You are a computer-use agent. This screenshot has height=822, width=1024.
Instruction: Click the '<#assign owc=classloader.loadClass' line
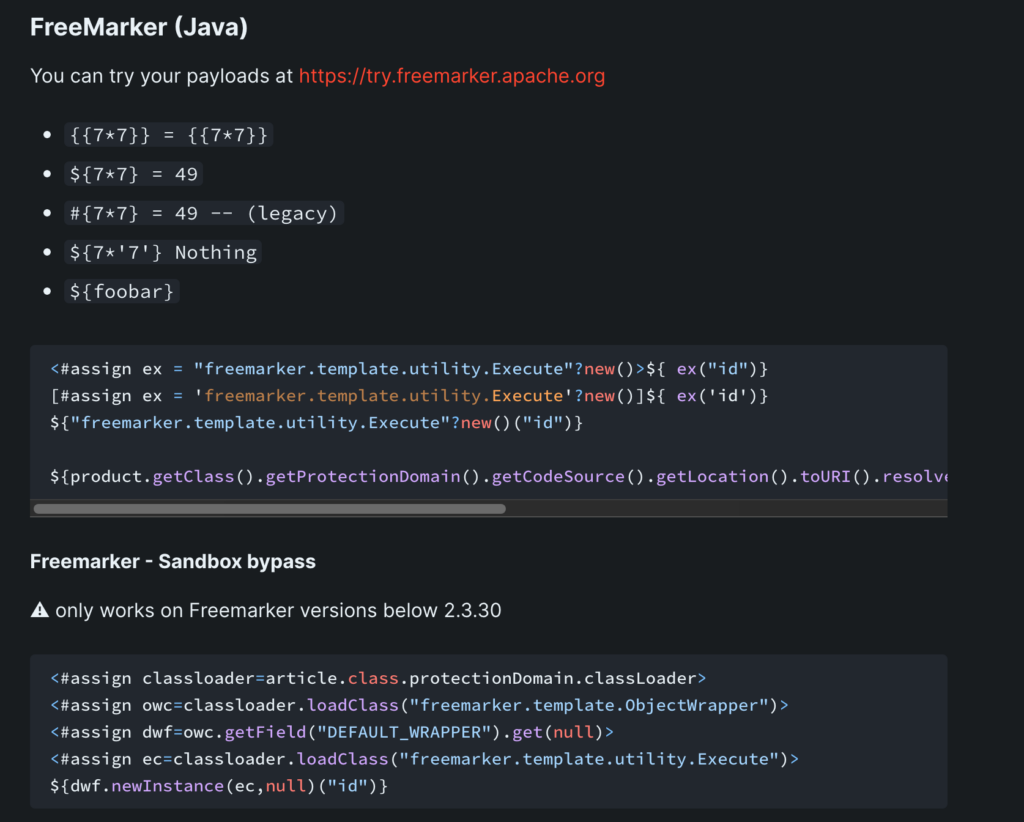point(419,705)
